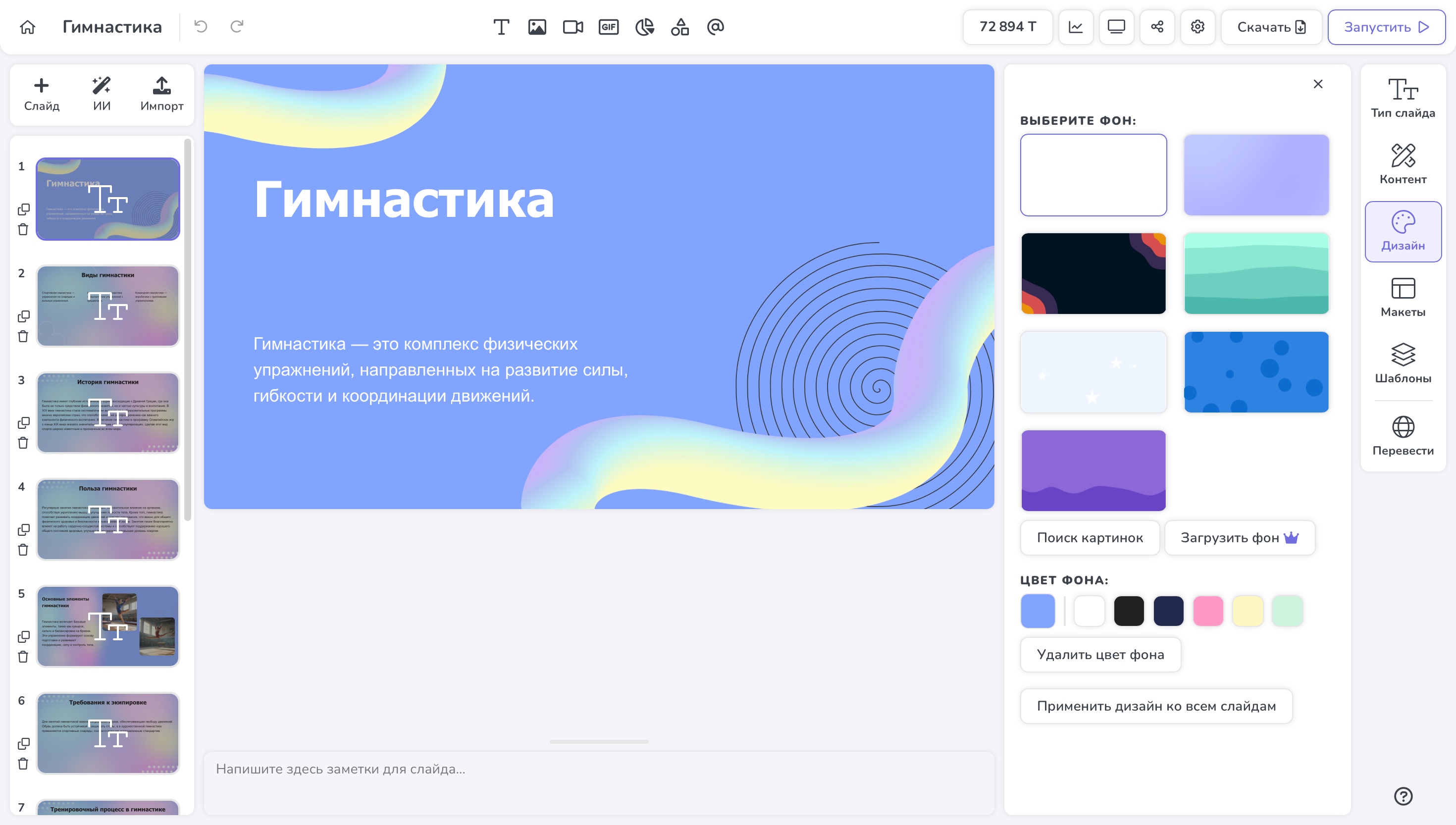Click the slide notes field
Screen dimensions: 1456x825
tap(599, 783)
